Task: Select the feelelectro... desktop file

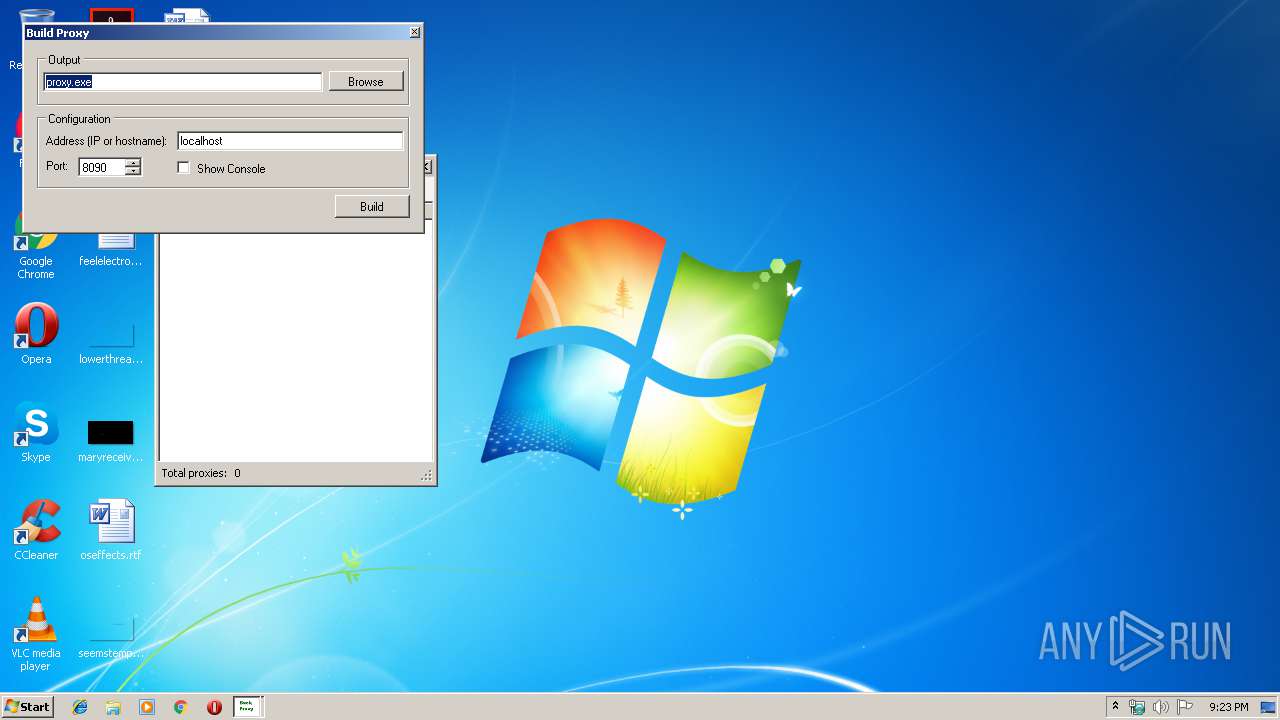Action: [111, 250]
